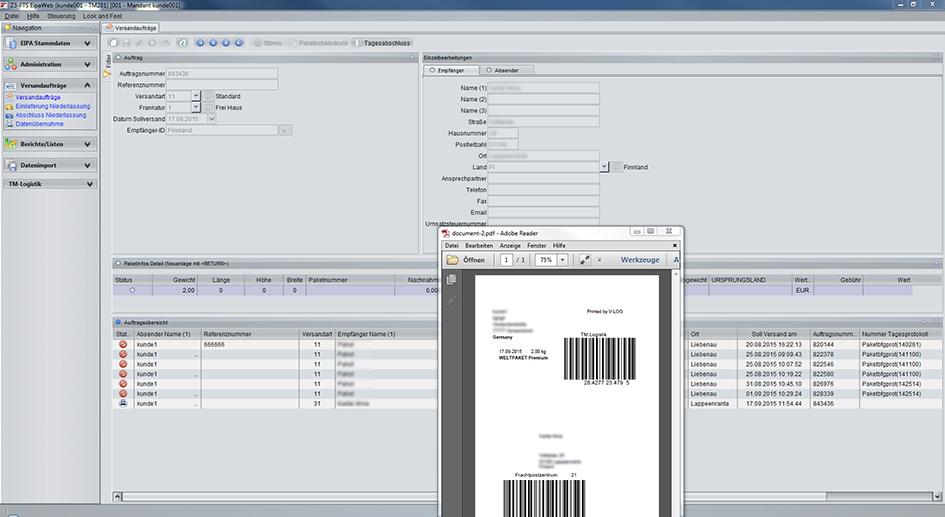Open Datenübernahme link in navigation
The image size is (945, 517).
tap(39, 124)
